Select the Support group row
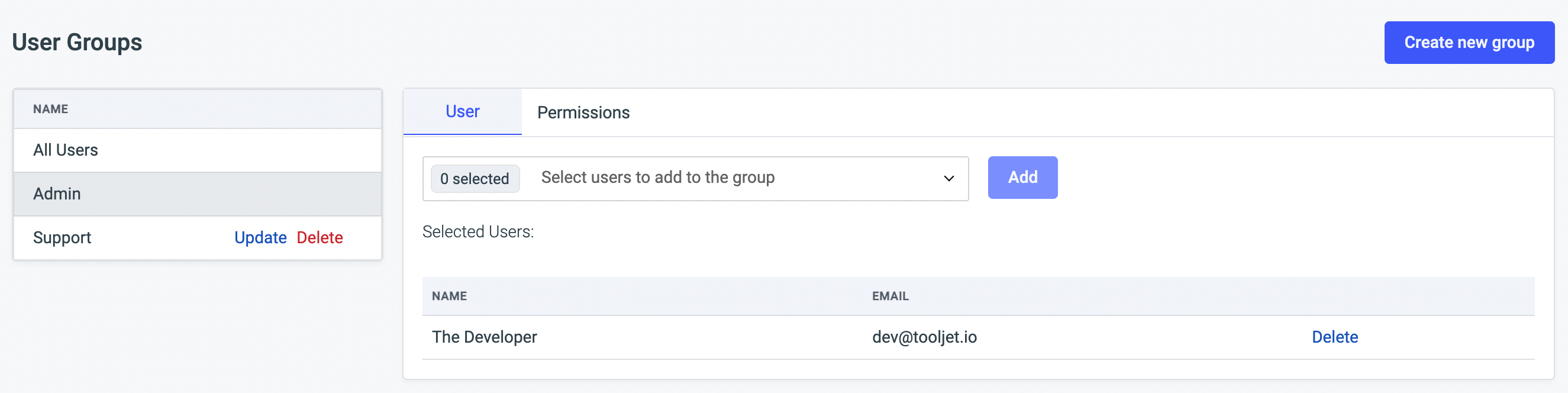Image resolution: width=1568 pixels, height=393 pixels. (62, 237)
